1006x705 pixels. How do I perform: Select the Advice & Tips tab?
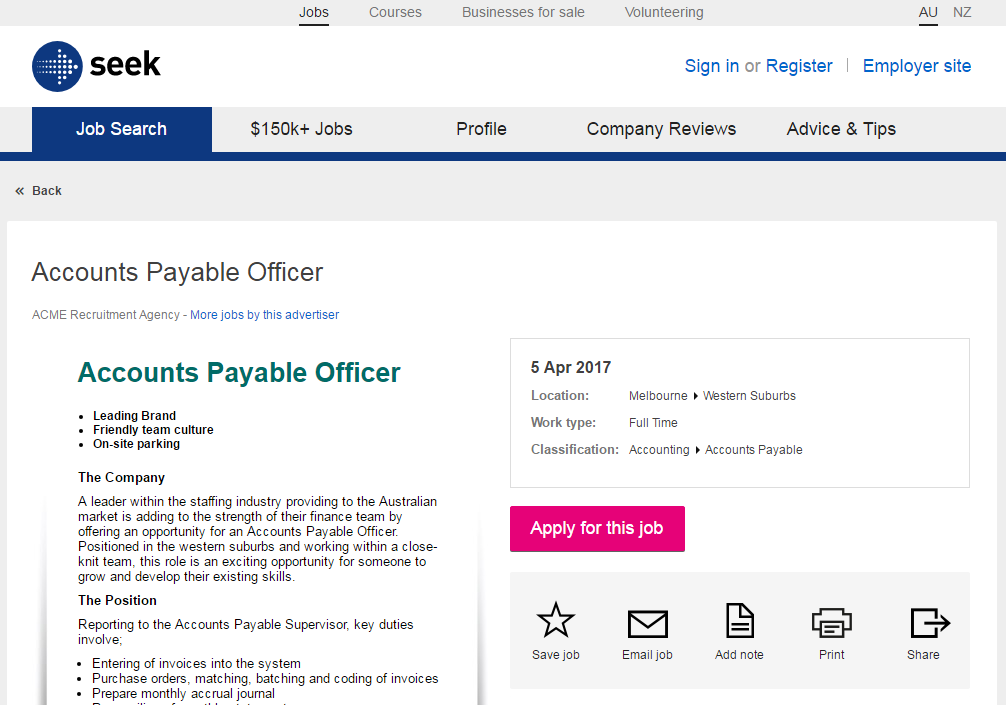coord(841,130)
